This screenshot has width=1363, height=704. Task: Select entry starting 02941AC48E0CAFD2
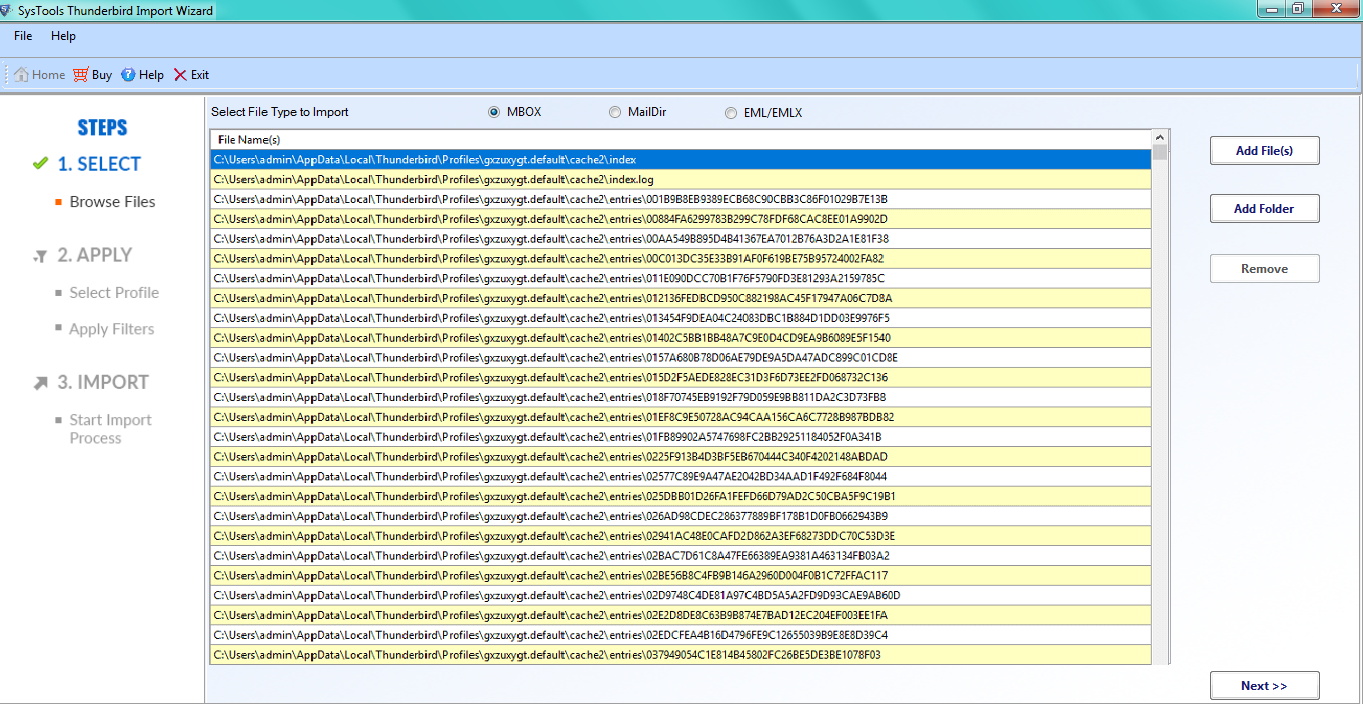pos(680,535)
